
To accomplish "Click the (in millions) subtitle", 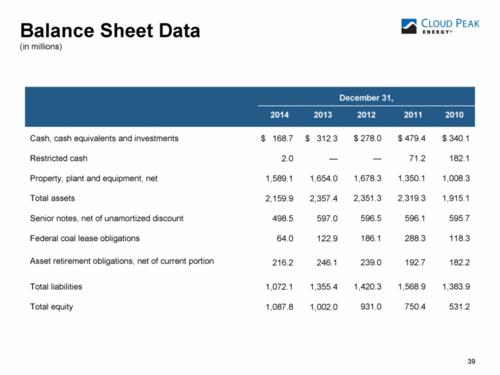I will click(x=41, y=46).
